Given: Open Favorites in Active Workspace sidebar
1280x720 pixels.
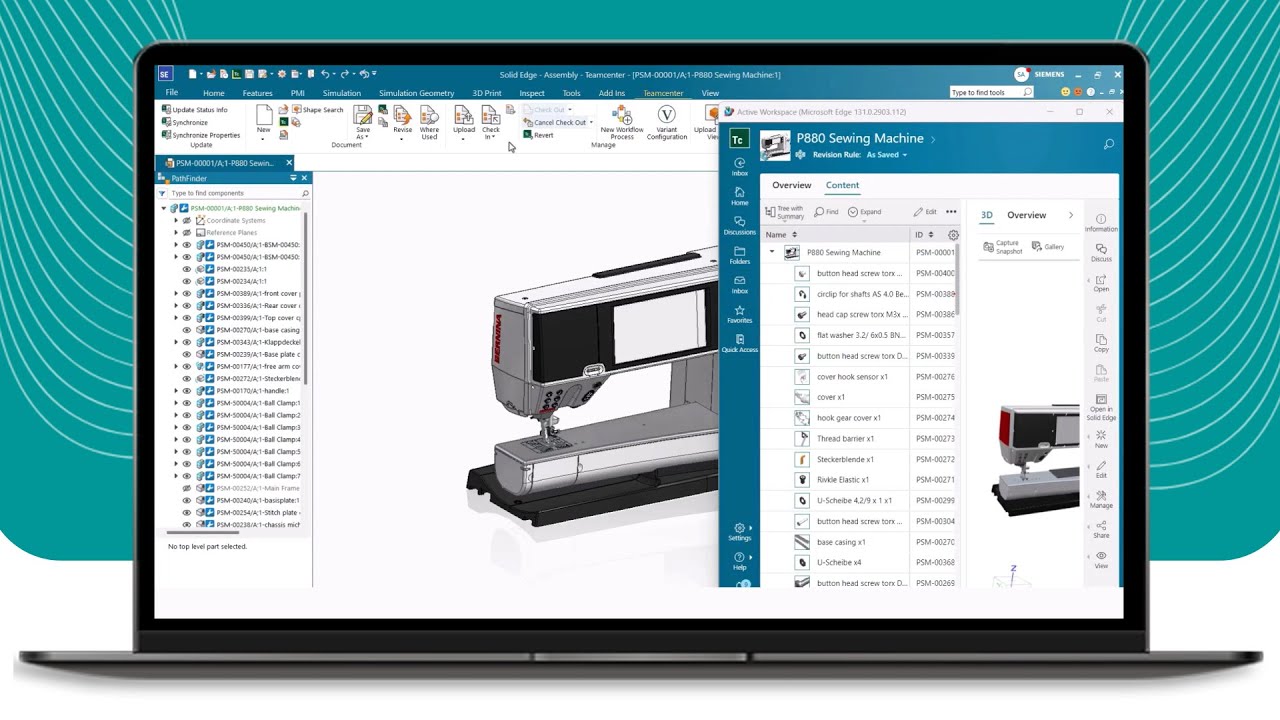Looking at the screenshot, I should pyautogui.click(x=739, y=314).
